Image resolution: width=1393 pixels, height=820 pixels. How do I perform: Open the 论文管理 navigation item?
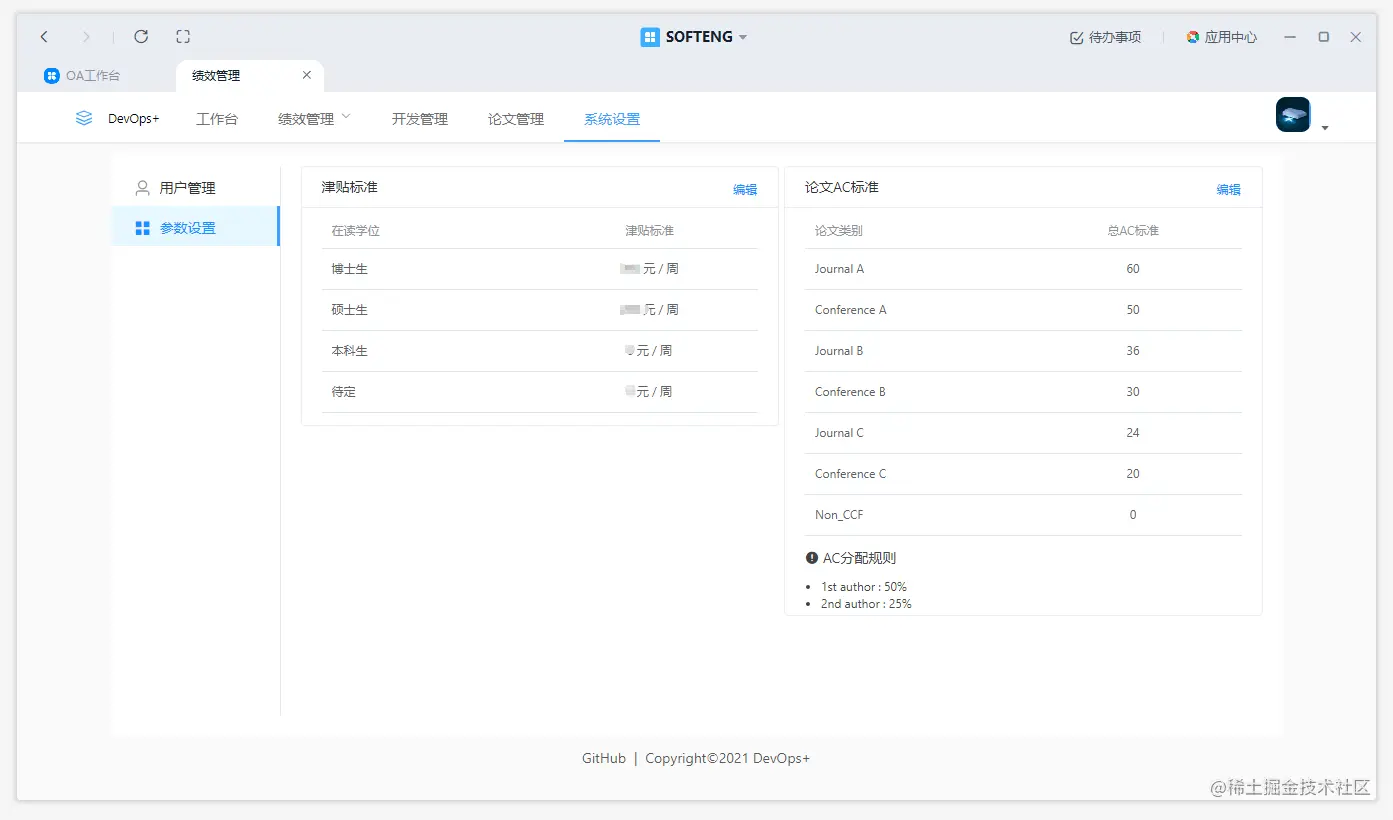pyautogui.click(x=514, y=117)
